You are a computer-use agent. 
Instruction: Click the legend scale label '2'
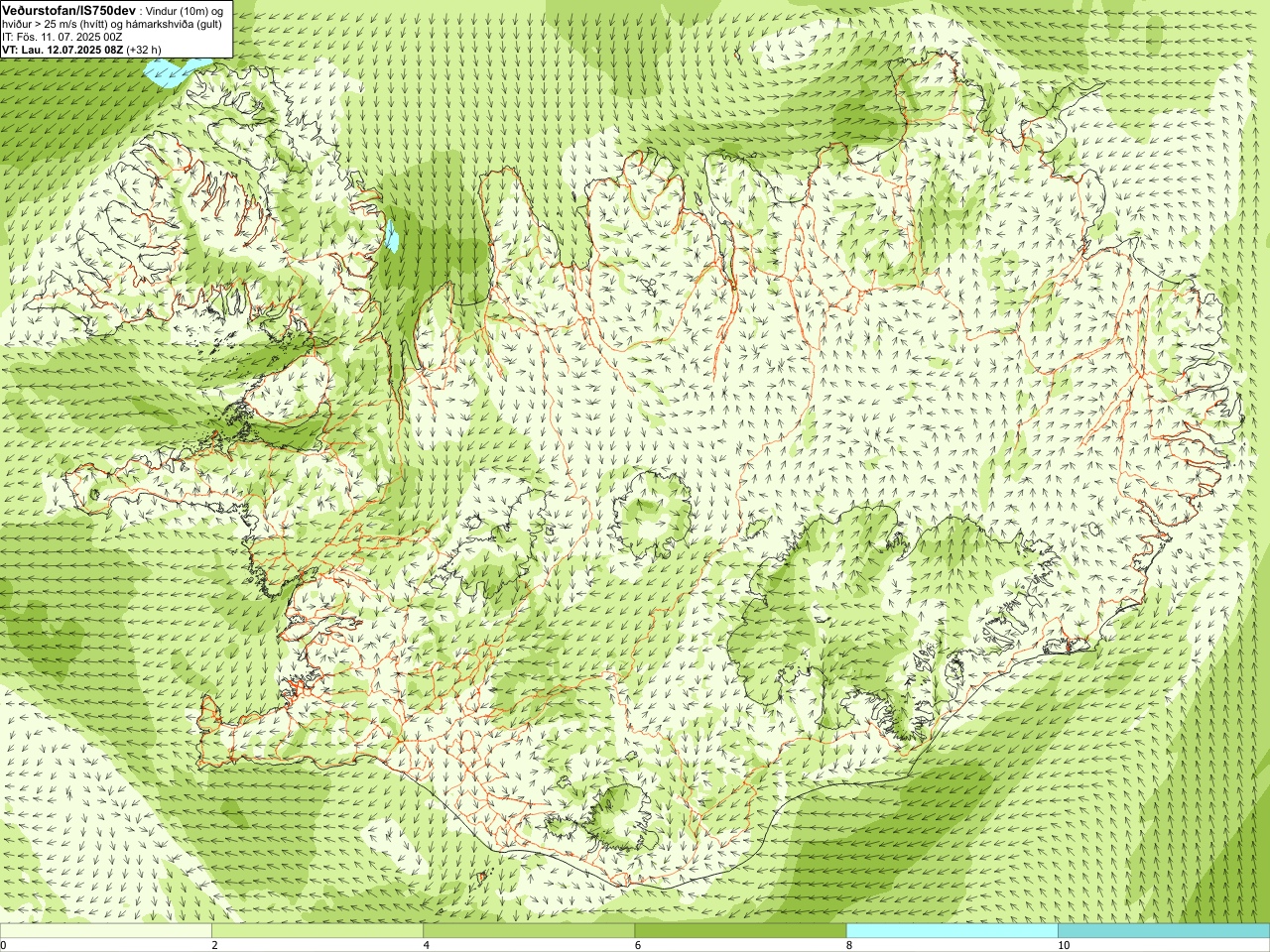tap(214, 945)
